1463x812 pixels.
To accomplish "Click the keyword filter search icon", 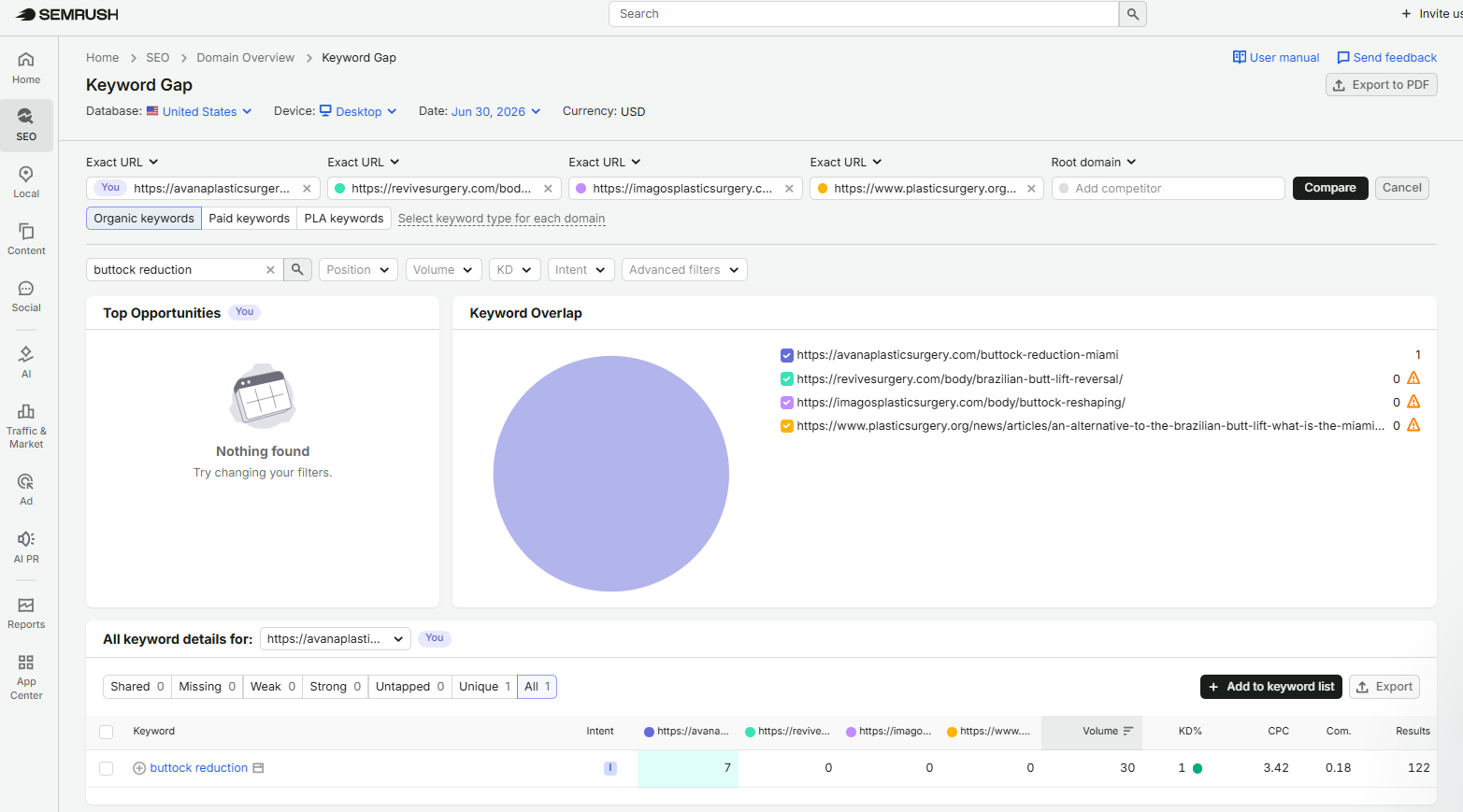I will click(297, 269).
